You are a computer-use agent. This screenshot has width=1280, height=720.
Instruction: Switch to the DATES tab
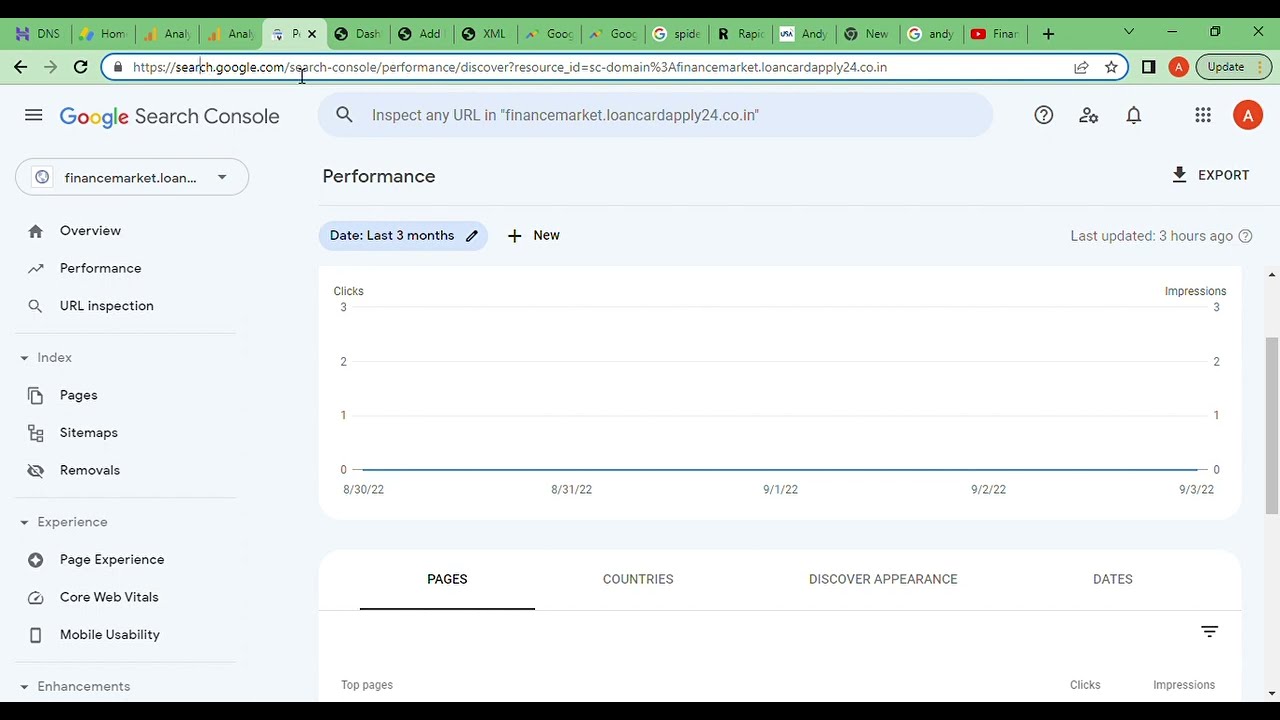[x=1113, y=579]
